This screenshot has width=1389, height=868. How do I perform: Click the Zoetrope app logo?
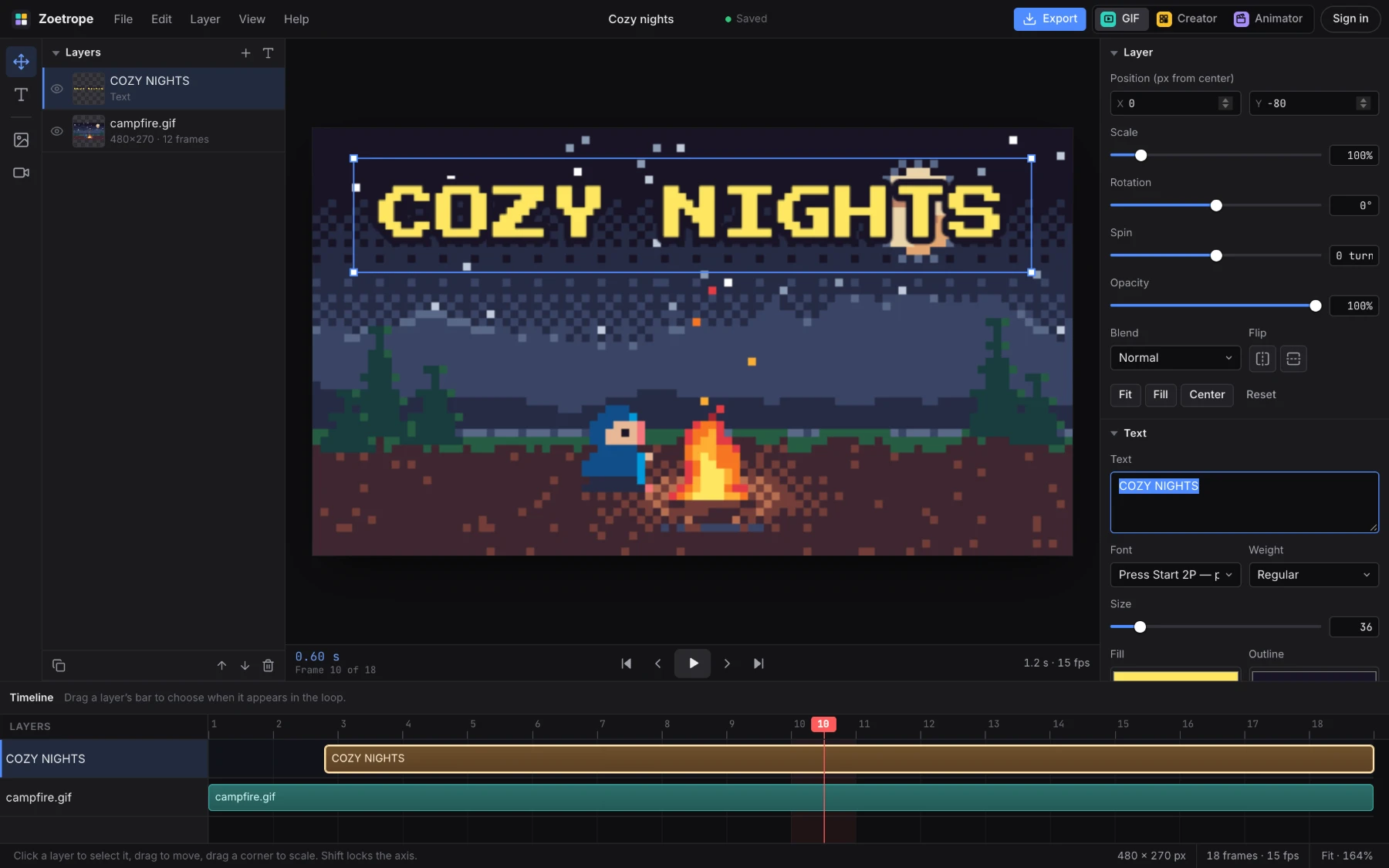tap(22, 19)
